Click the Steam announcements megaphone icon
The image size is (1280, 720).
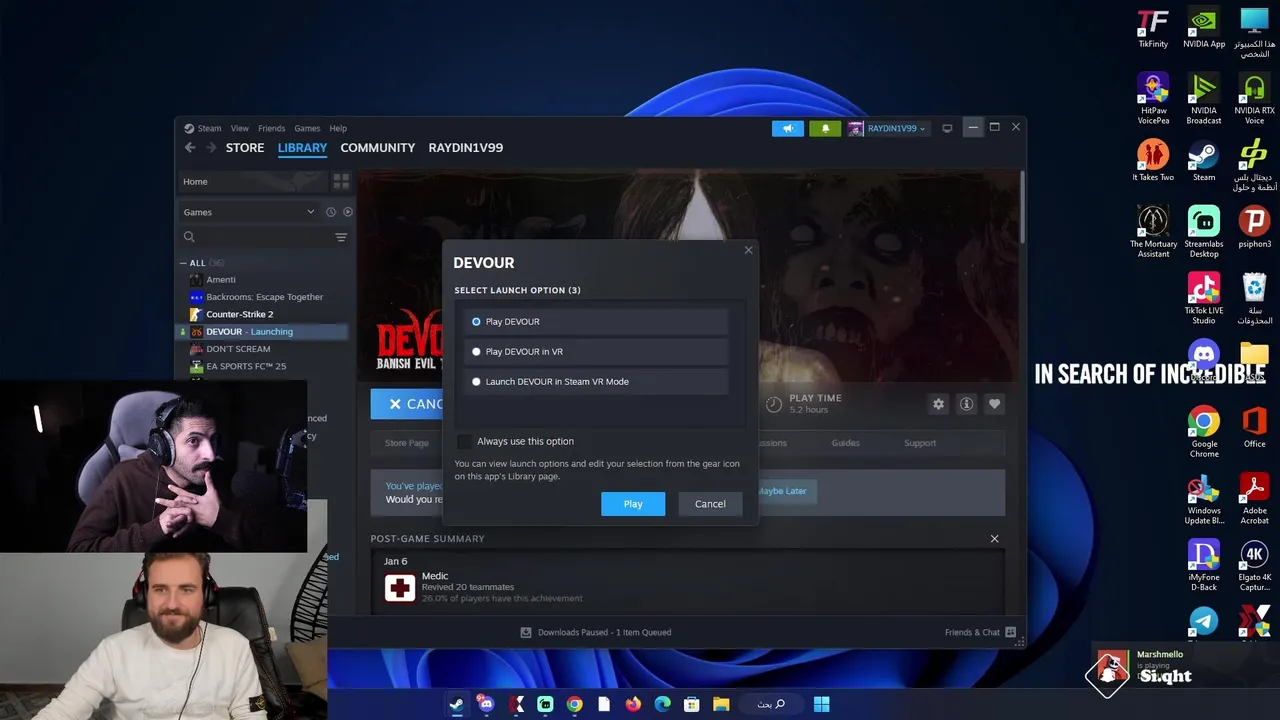tap(788, 128)
